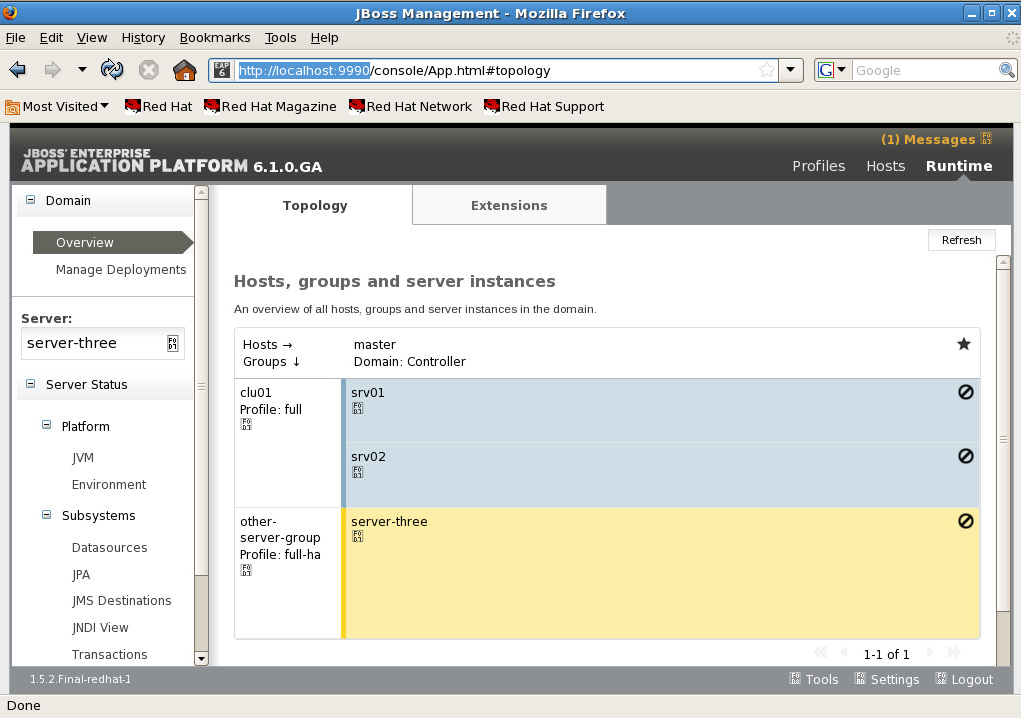The width and height of the screenshot is (1021, 718).
Task: Open JMS Destinations
Action: [121, 600]
